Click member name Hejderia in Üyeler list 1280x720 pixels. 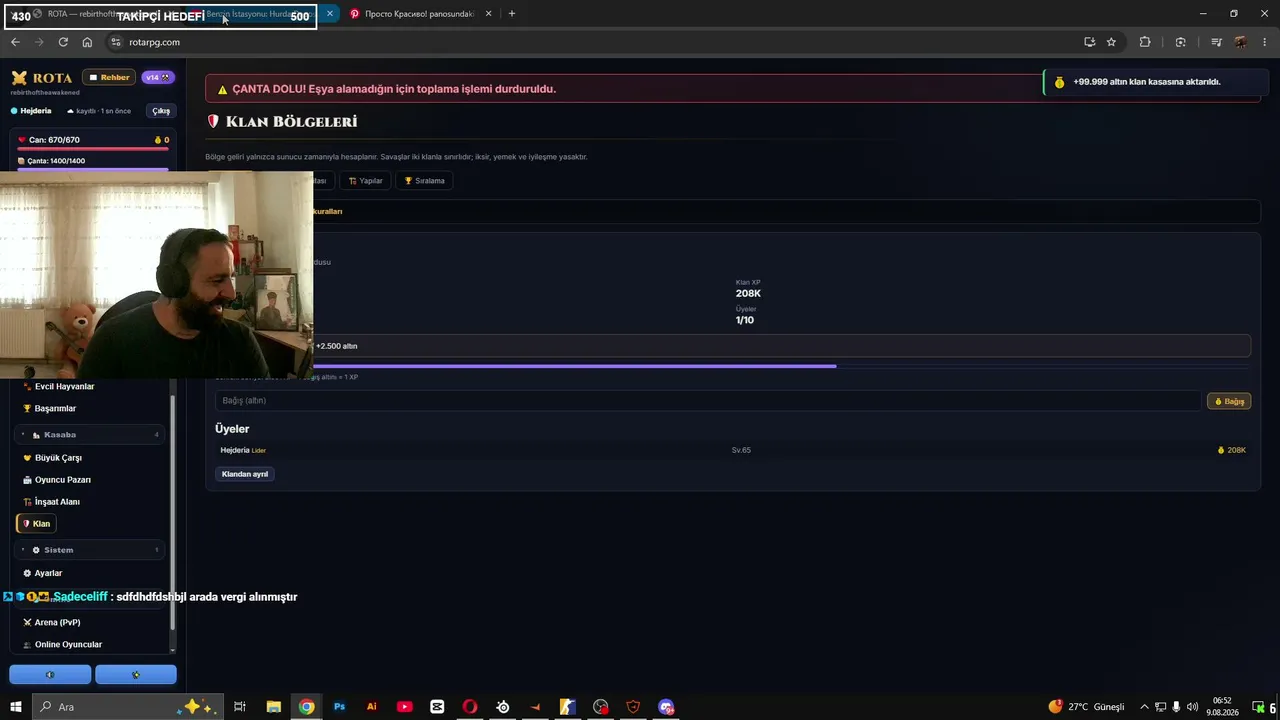235,450
